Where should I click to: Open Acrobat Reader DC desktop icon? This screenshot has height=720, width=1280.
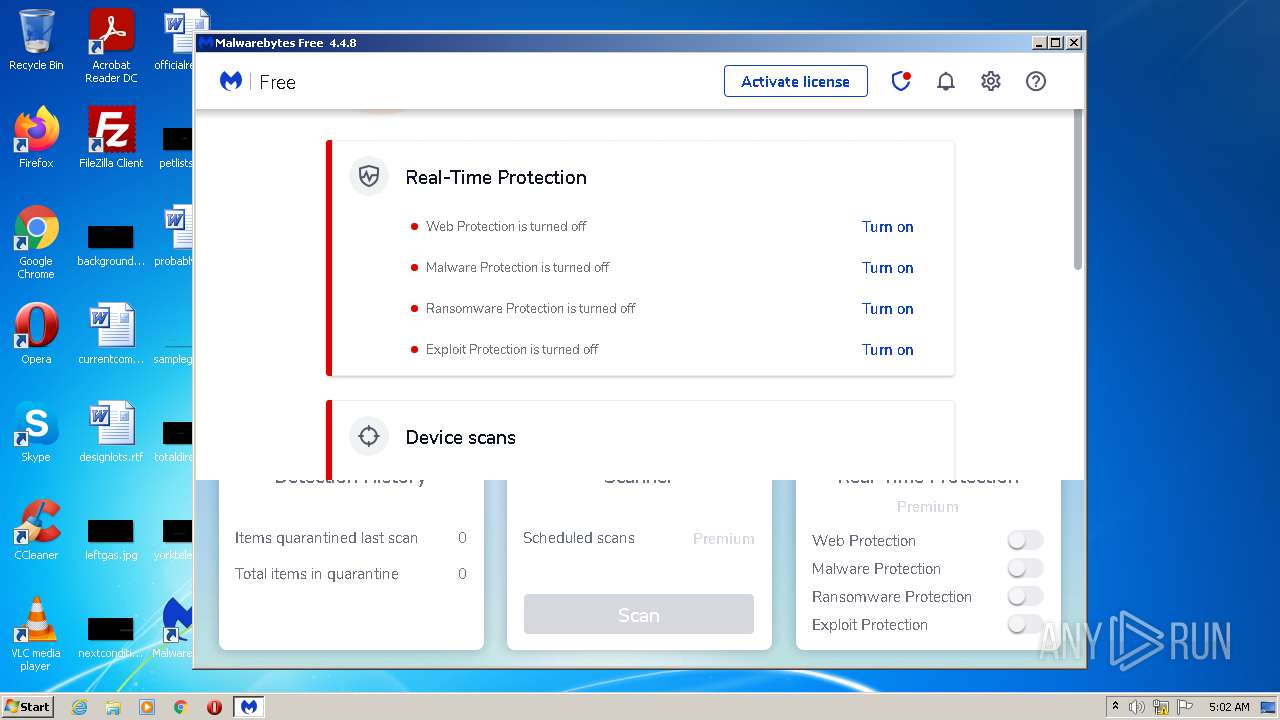(x=111, y=47)
